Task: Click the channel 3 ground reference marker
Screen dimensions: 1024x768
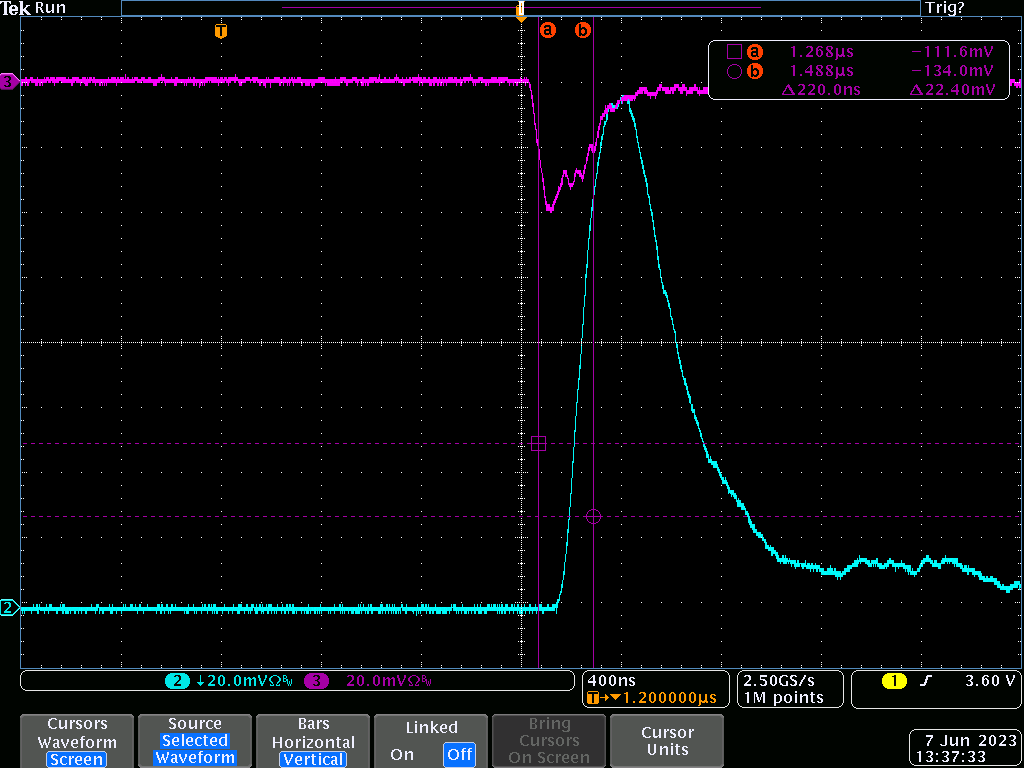Action: (9, 82)
